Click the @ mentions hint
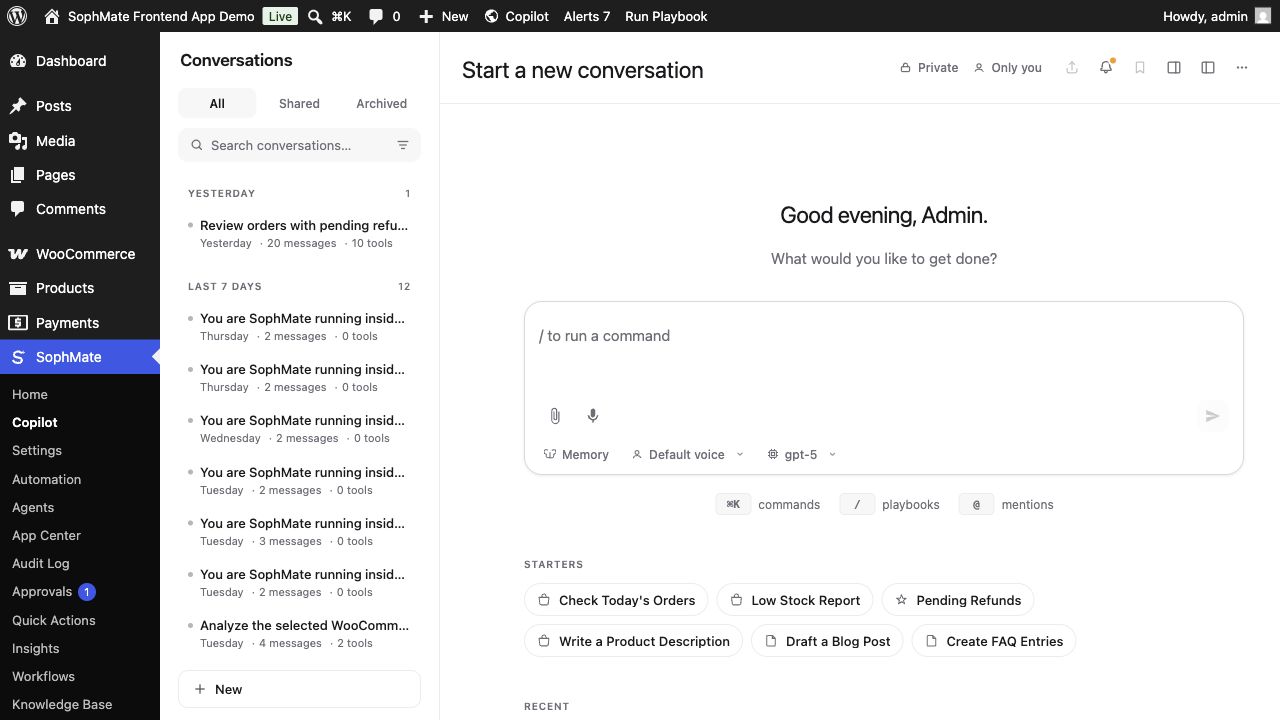 click(x=1006, y=504)
